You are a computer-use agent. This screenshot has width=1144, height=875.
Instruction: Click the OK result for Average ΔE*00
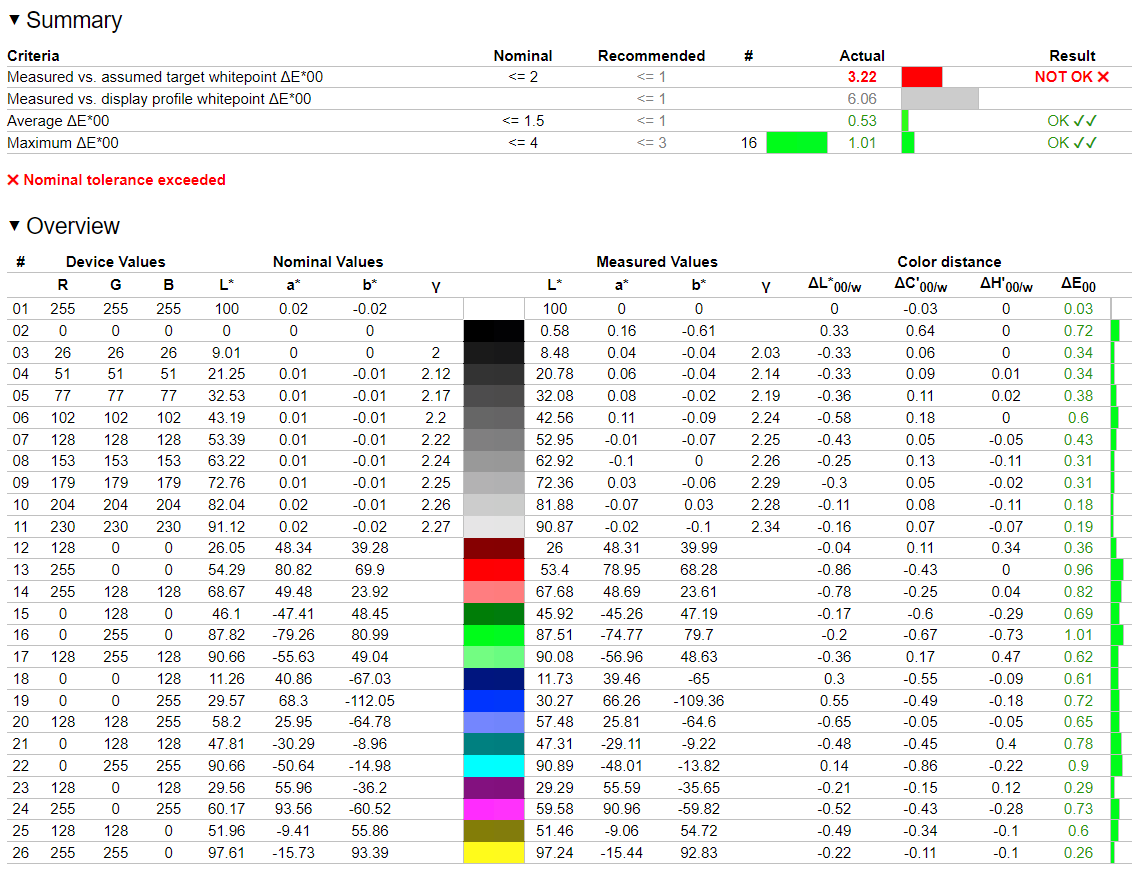click(x=1072, y=121)
